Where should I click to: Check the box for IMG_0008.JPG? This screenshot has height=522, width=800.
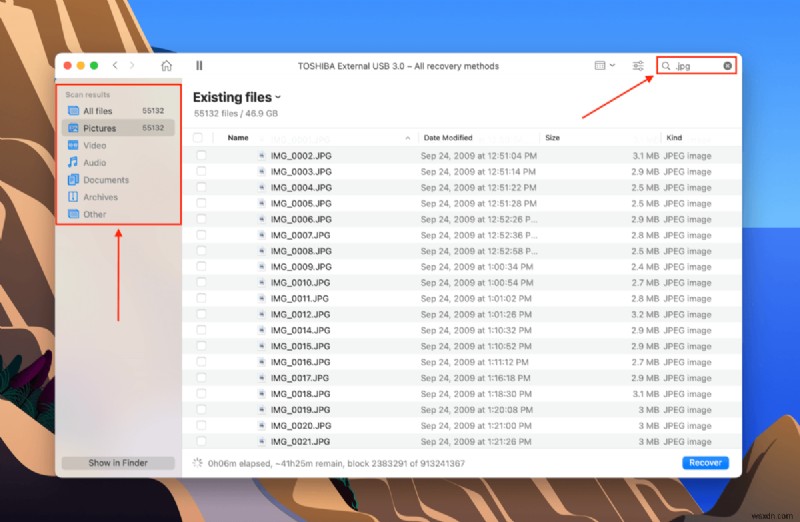click(202, 251)
